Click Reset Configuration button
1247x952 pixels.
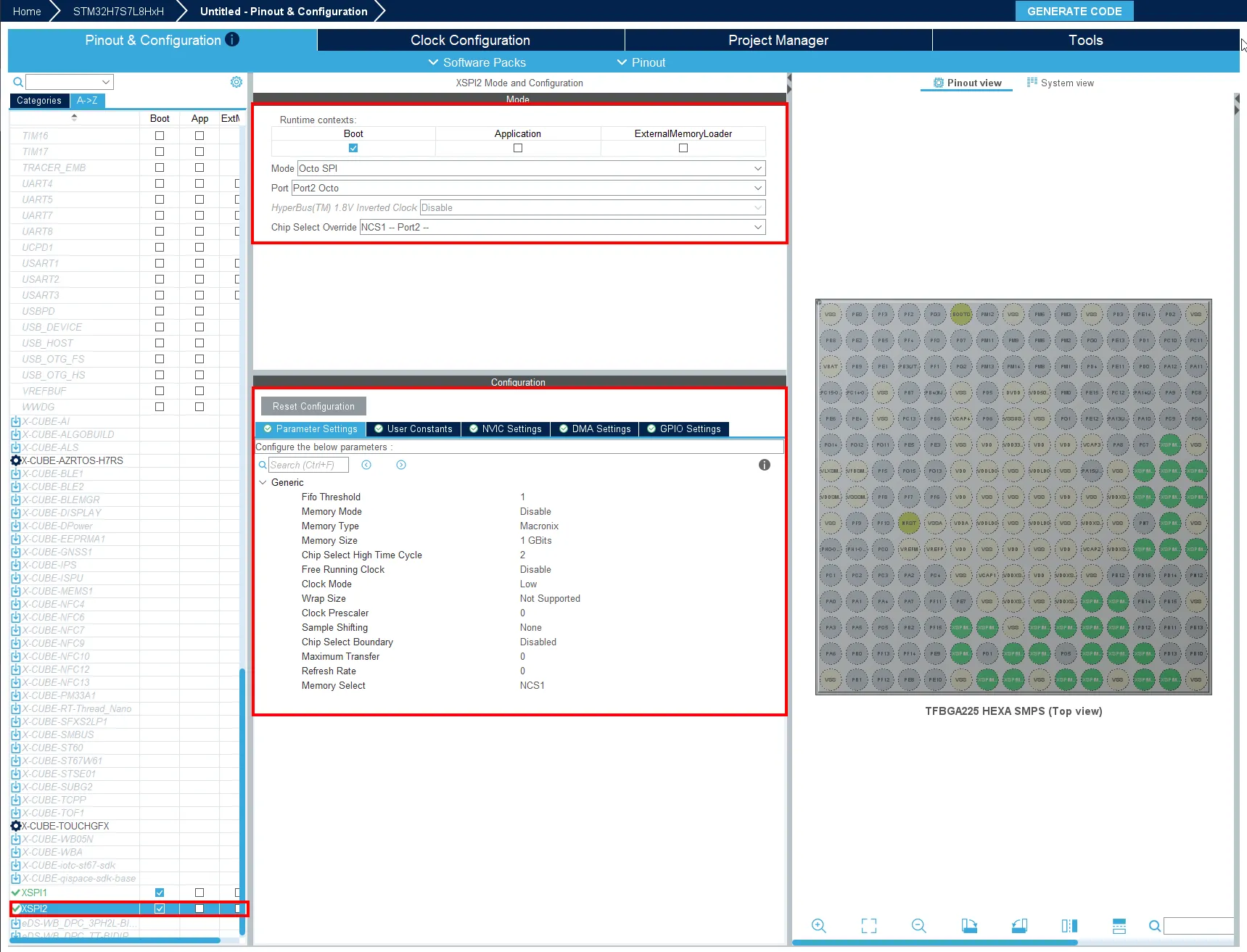click(x=313, y=406)
